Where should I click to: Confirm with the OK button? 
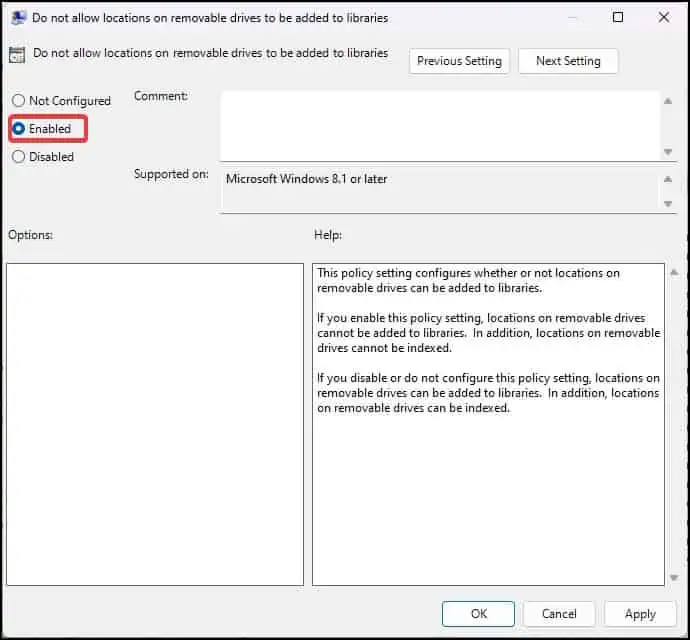pyautogui.click(x=478, y=614)
